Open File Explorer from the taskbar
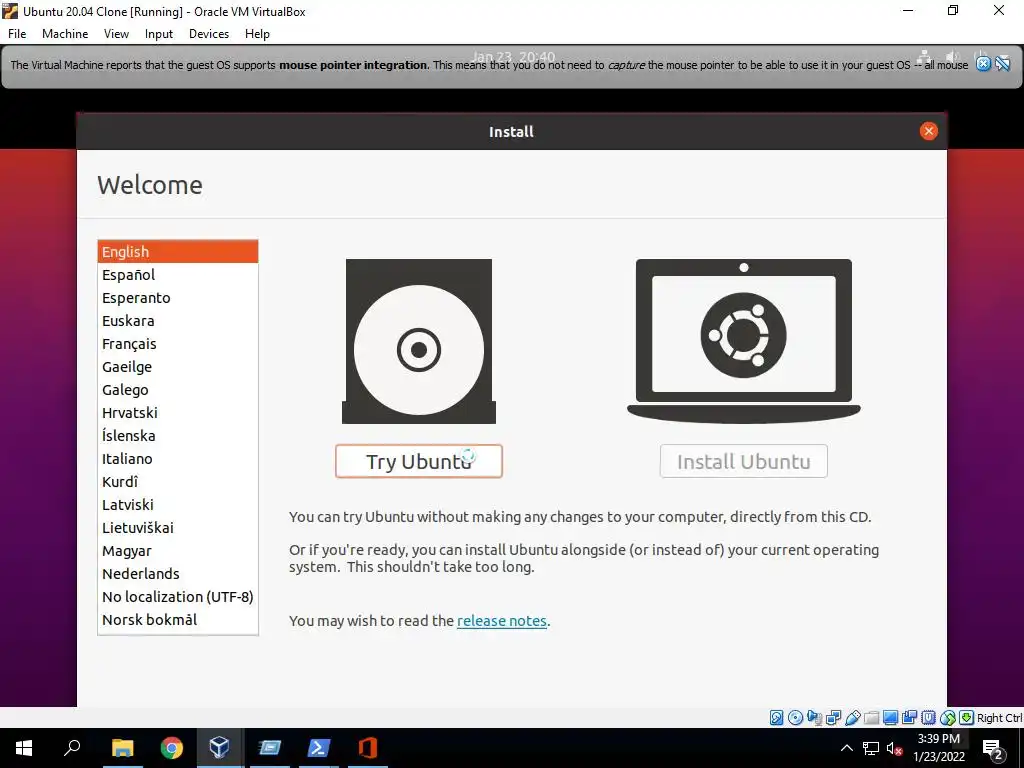 [122, 748]
